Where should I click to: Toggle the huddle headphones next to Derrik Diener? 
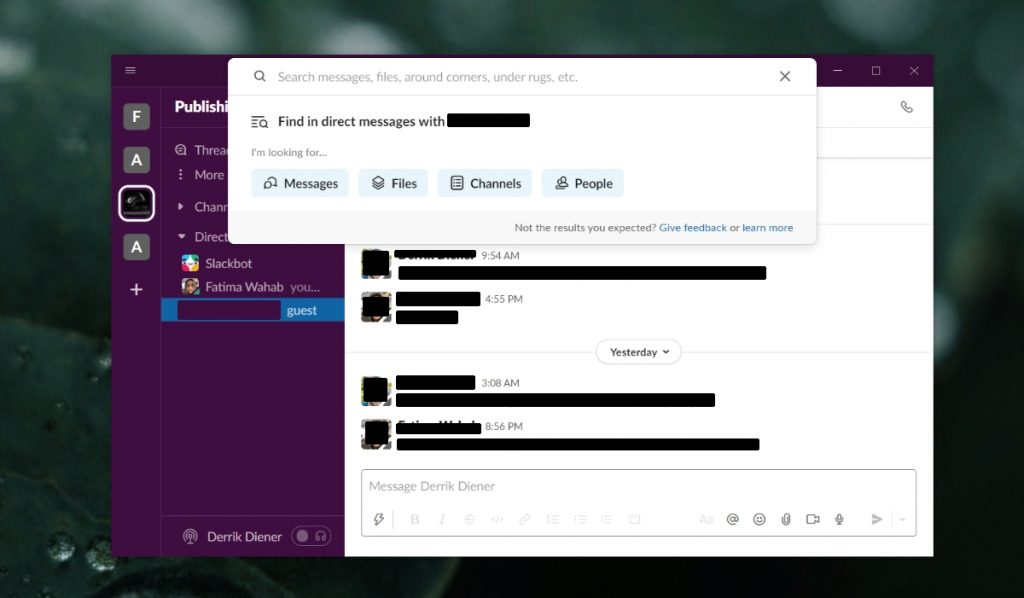(x=320, y=536)
